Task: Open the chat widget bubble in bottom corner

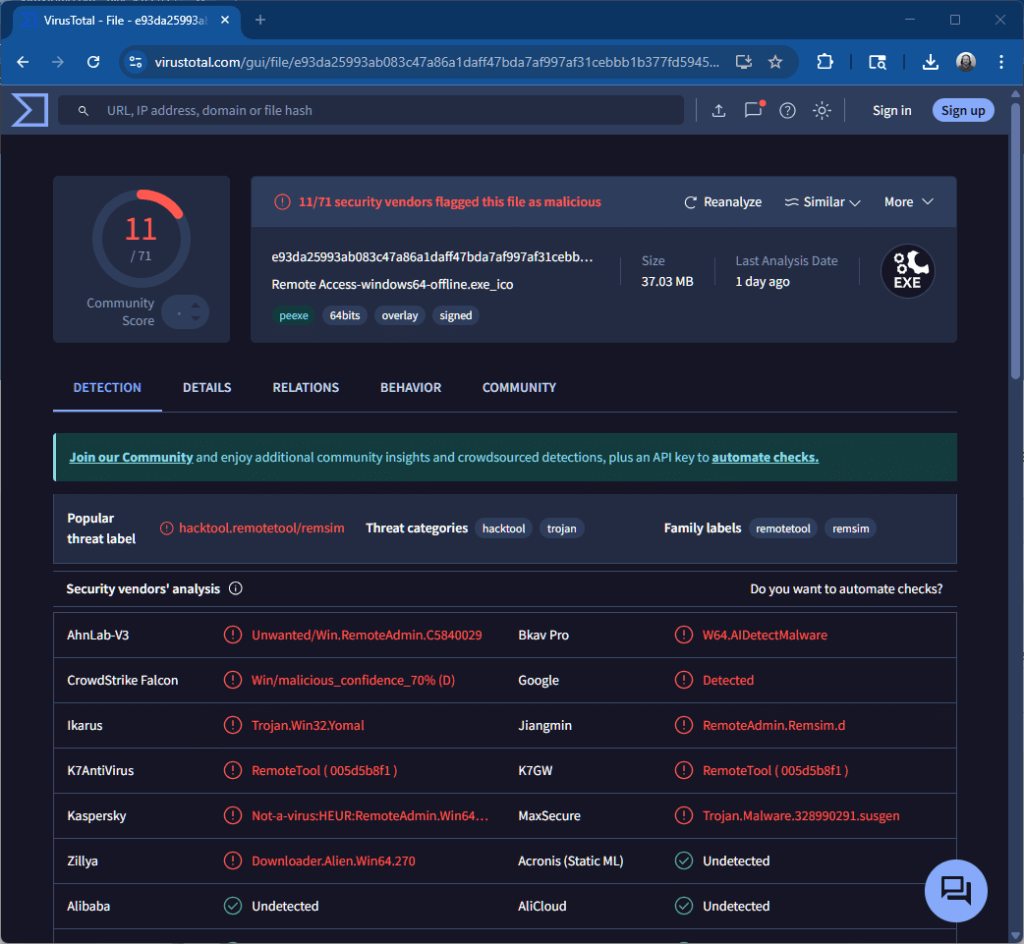Action: (956, 890)
